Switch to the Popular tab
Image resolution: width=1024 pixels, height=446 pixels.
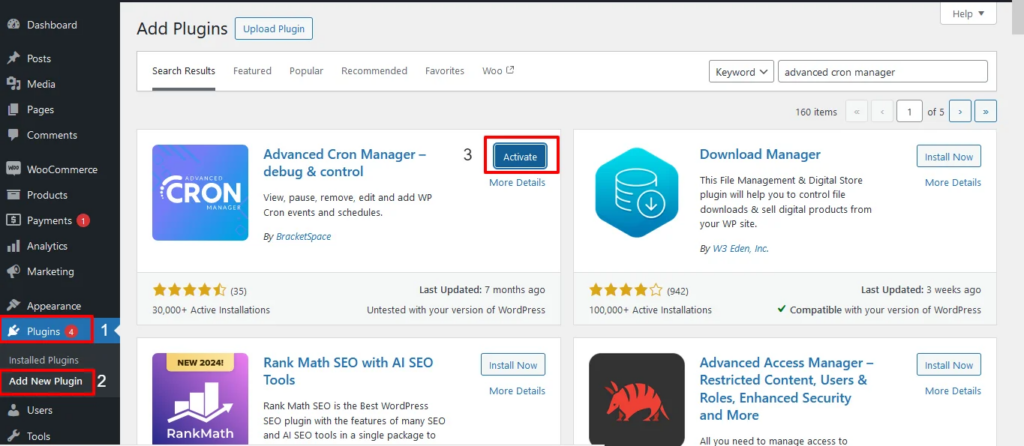306,71
